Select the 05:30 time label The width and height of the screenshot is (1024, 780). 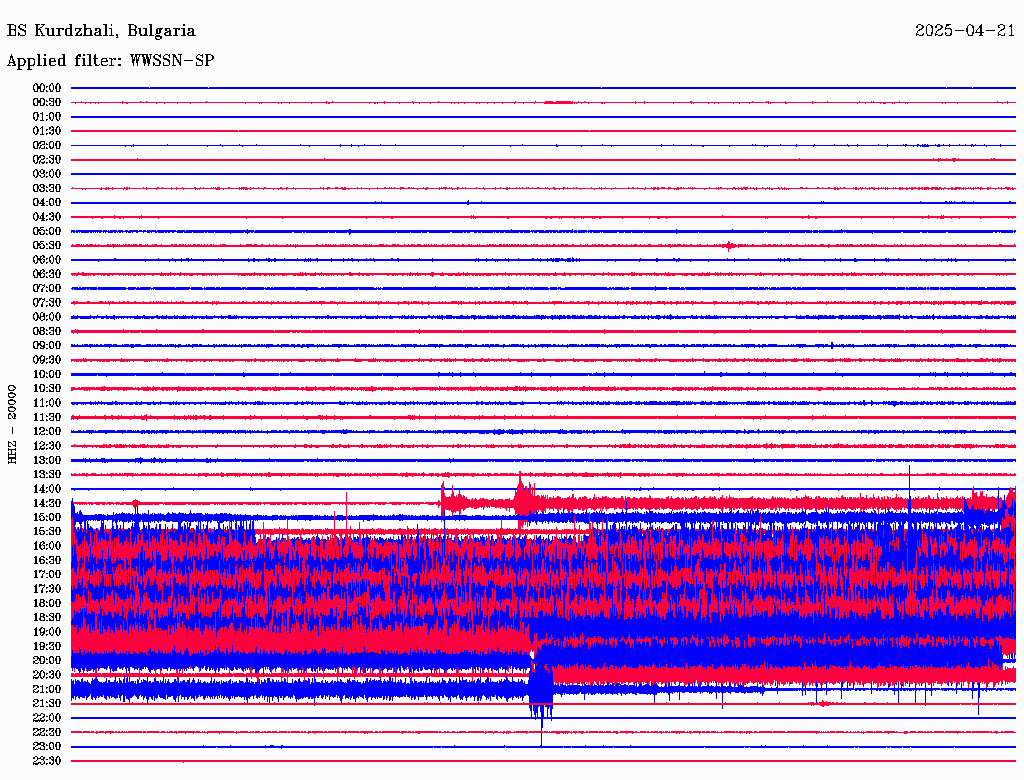pos(47,245)
